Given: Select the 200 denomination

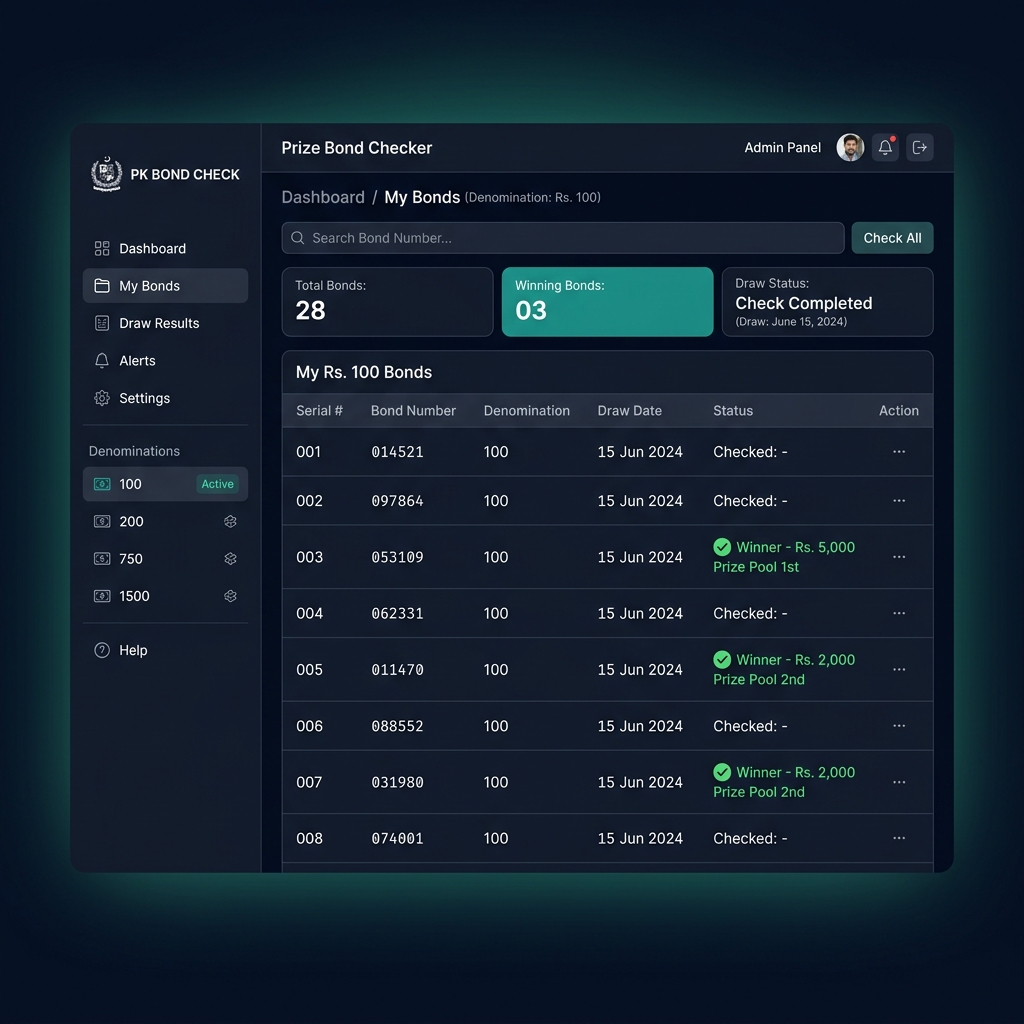Looking at the screenshot, I should point(165,522).
